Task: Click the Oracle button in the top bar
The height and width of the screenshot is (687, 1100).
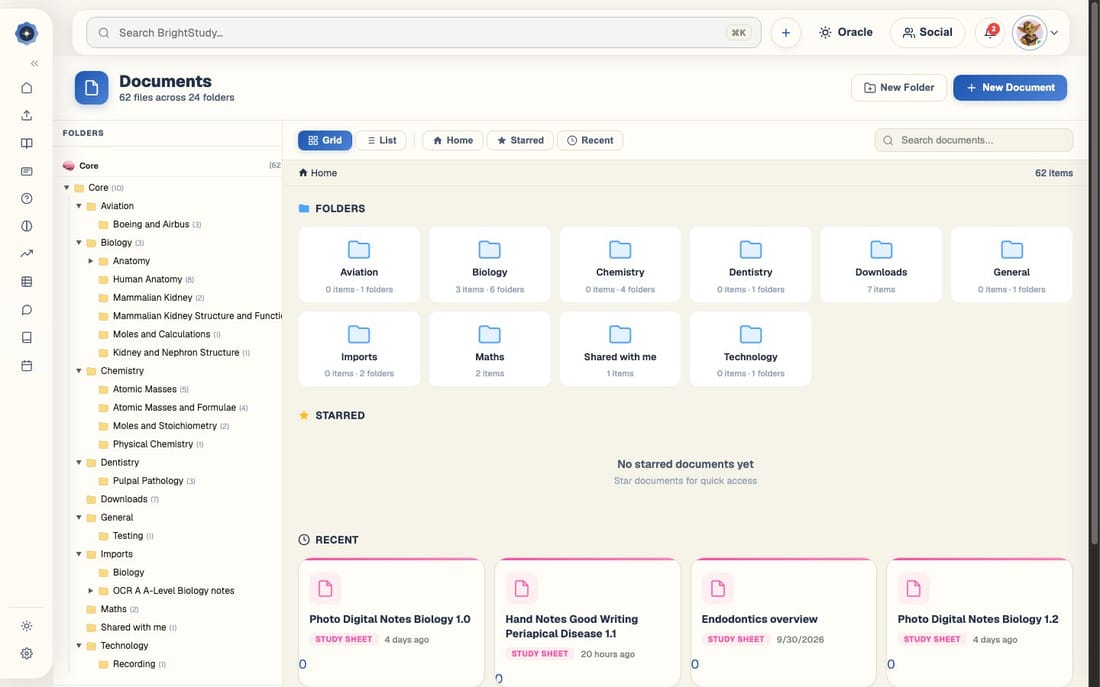Action: [845, 32]
